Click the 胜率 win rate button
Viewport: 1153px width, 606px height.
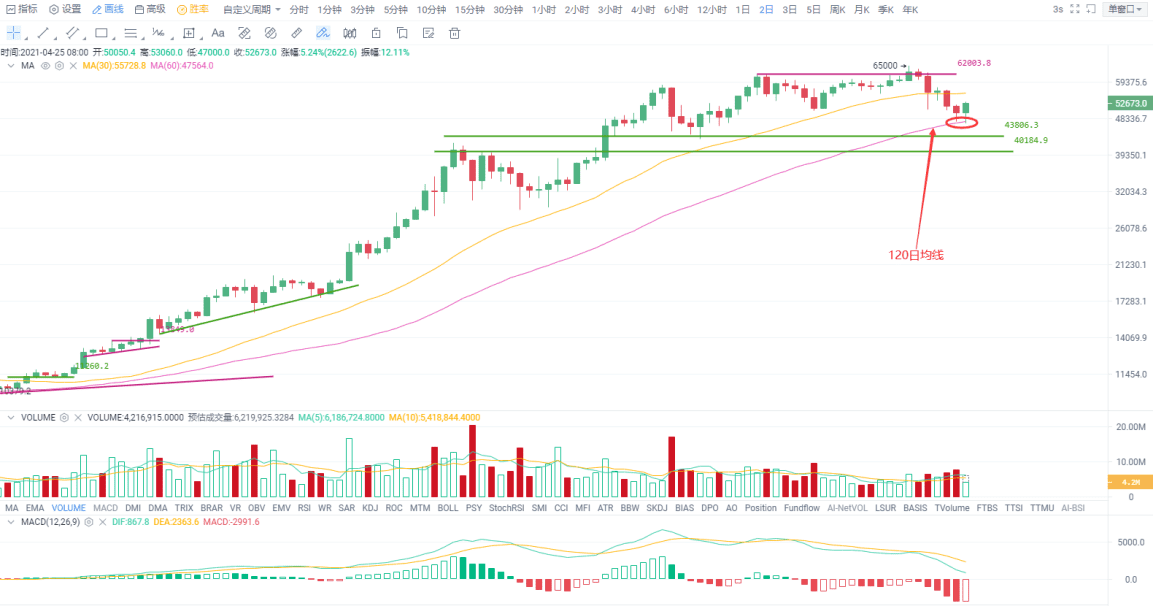click(x=193, y=10)
